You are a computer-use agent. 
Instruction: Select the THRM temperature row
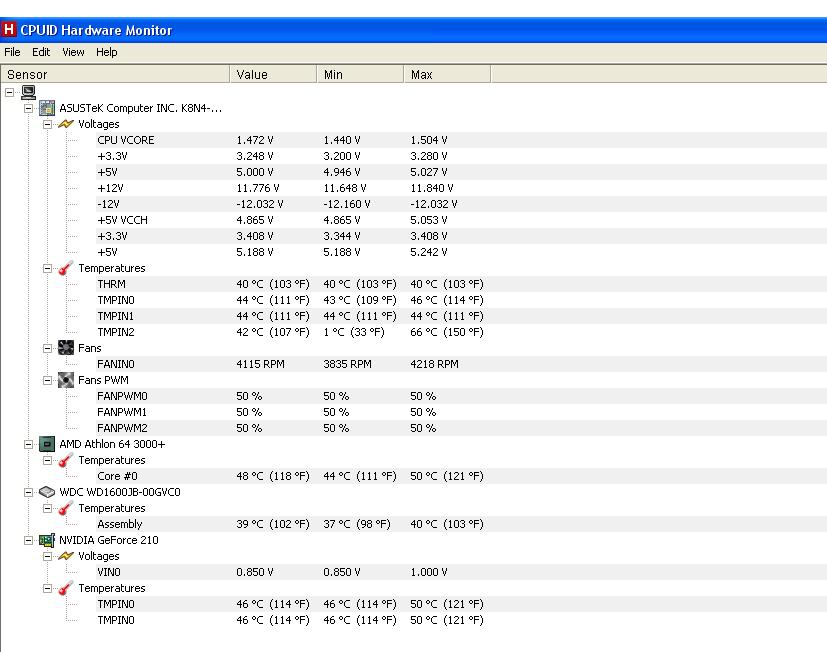coord(461,284)
